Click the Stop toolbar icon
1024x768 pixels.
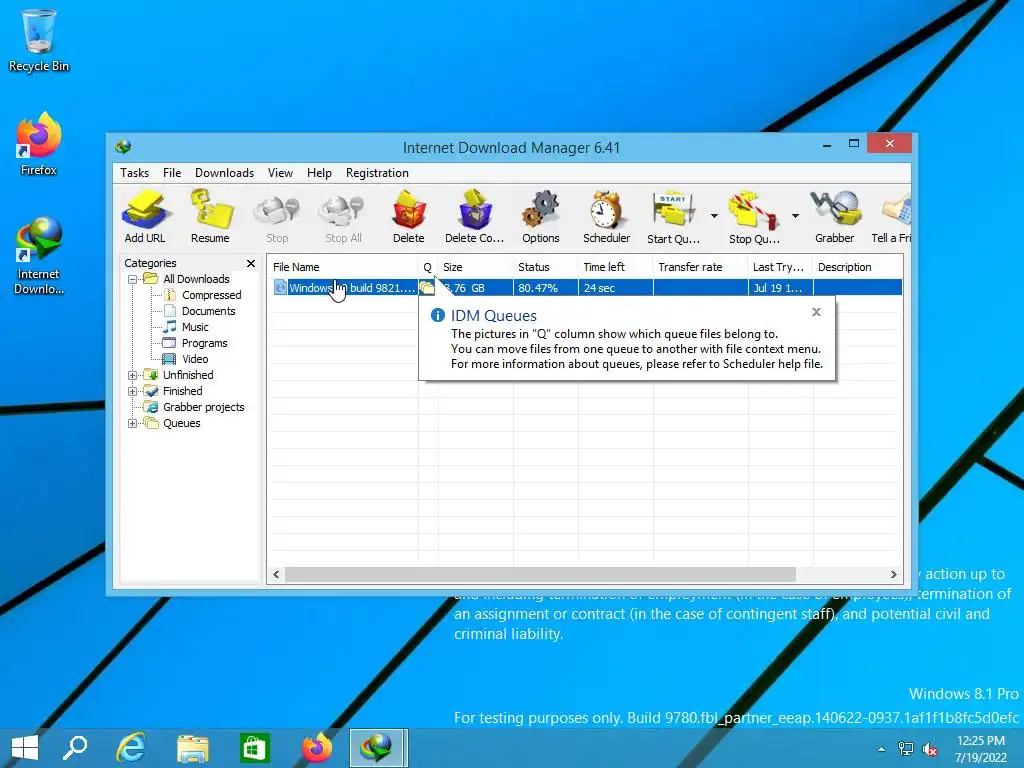pos(277,217)
